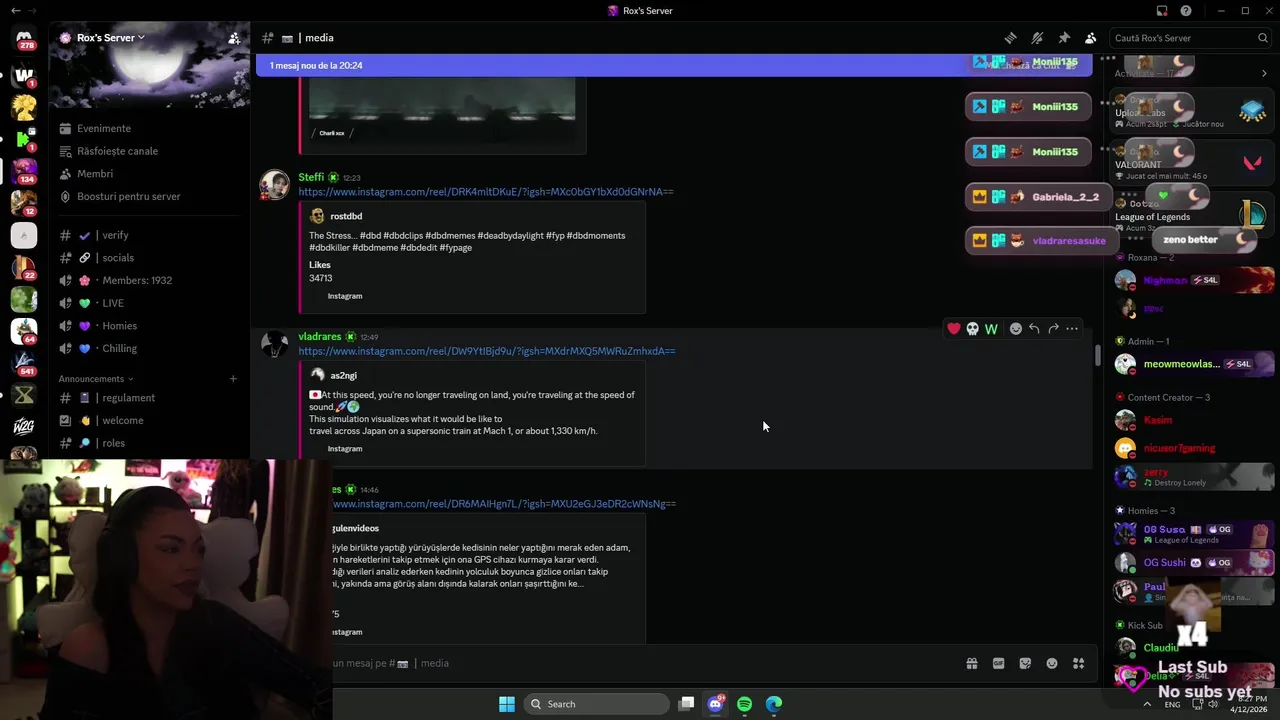Open notification settings bell-slash icon
The width and height of the screenshot is (1280, 720).
coord(1037,38)
